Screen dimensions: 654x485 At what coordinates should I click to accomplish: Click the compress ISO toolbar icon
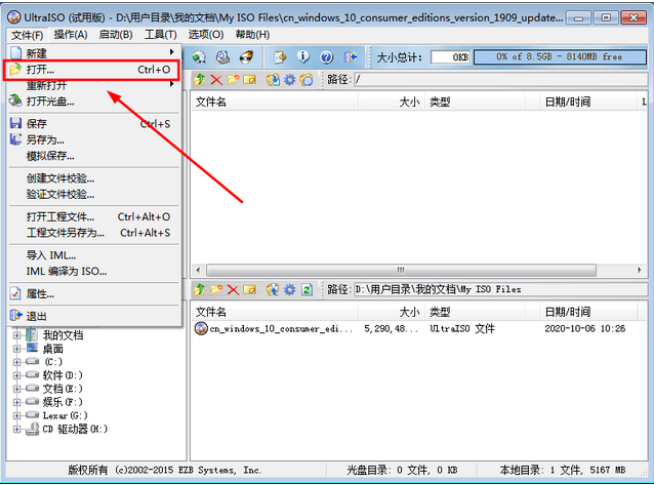[223, 57]
